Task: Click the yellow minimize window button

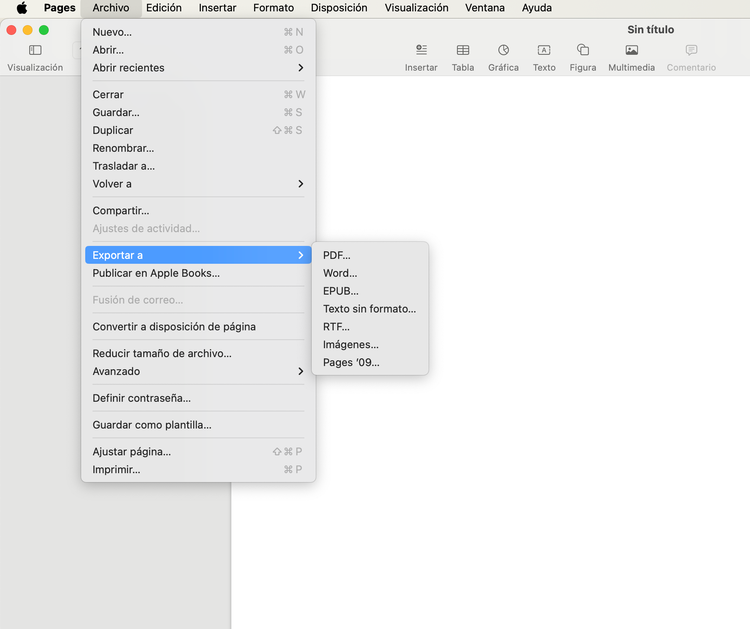Action: tap(28, 30)
